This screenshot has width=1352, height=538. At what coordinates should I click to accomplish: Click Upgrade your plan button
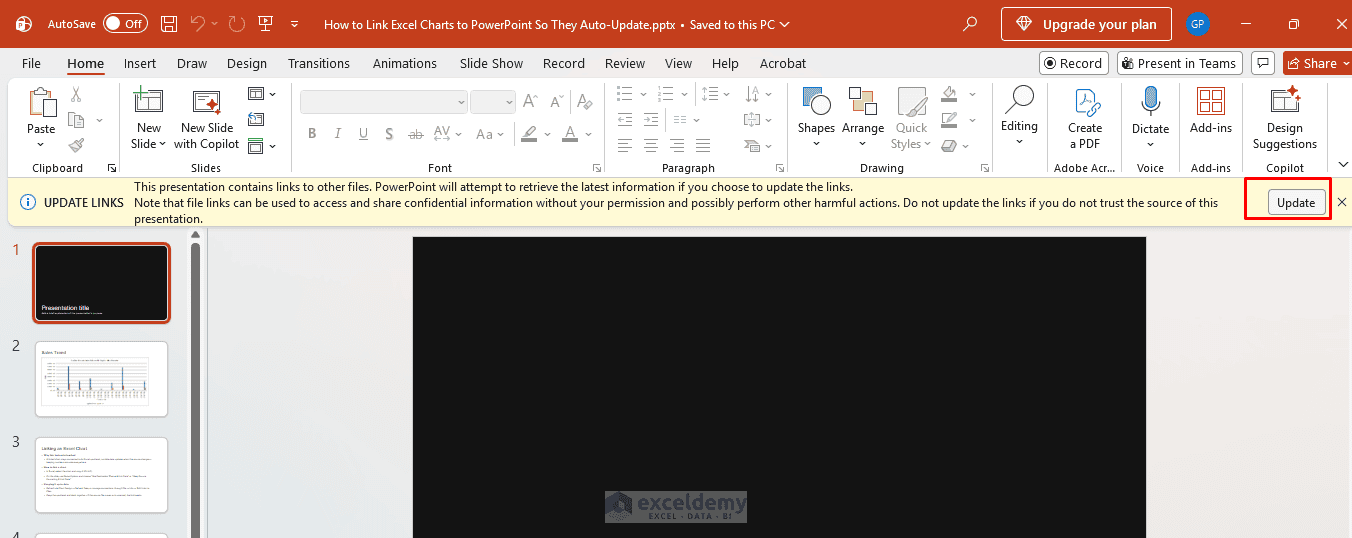pos(1086,24)
